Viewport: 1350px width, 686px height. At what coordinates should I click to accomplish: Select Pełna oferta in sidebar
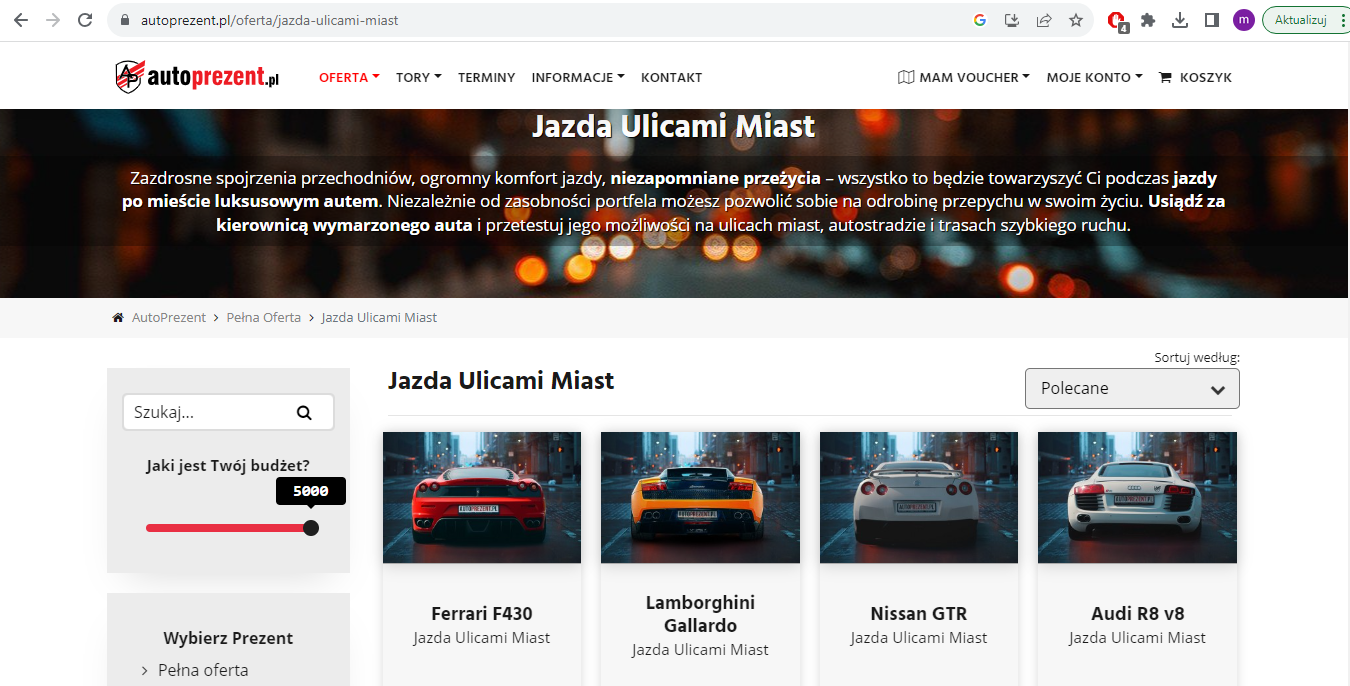(203, 670)
